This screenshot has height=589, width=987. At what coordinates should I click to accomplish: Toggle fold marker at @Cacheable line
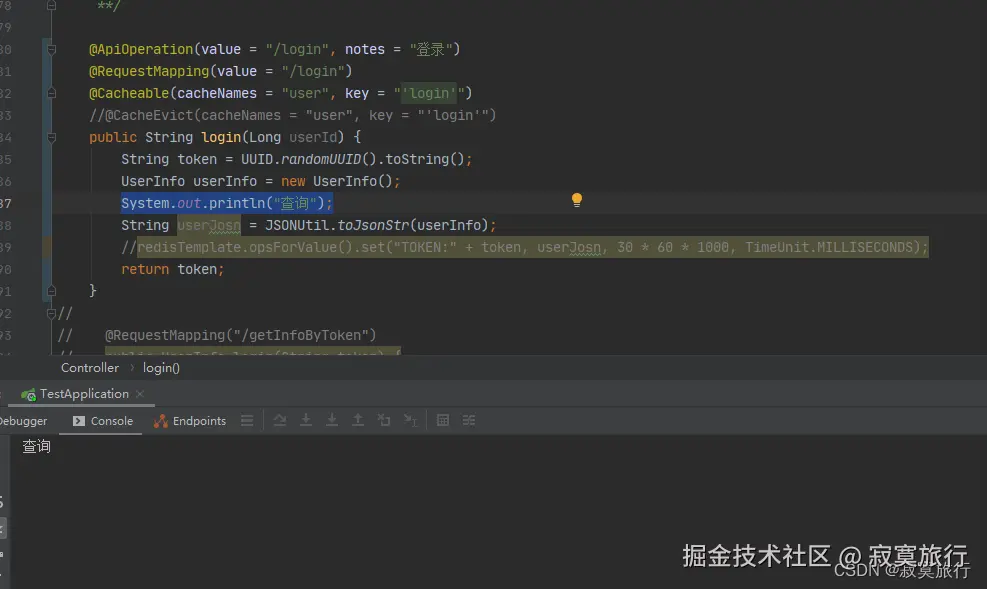coord(52,93)
